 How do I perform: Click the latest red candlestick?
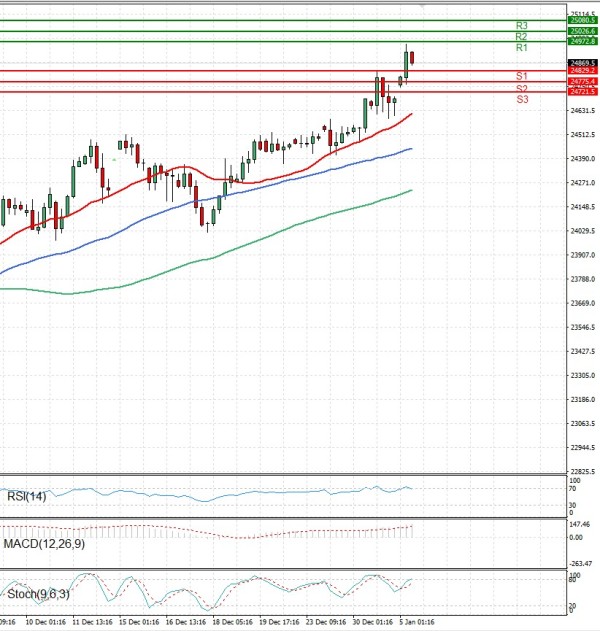point(412,60)
